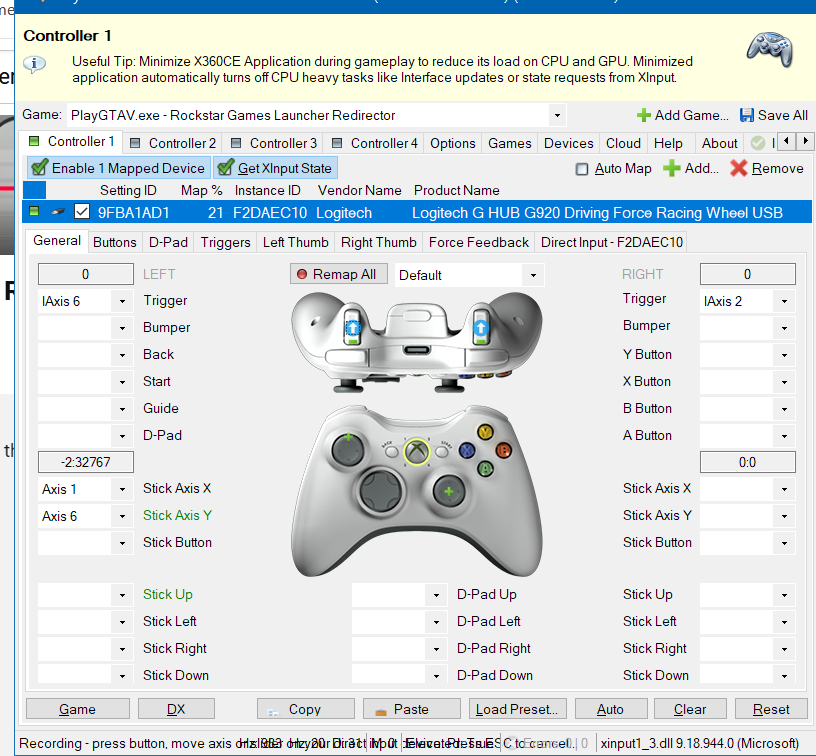Screen dimensions: 816x756
Task: Open the Game selection dropdown
Action: click(557, 116)
